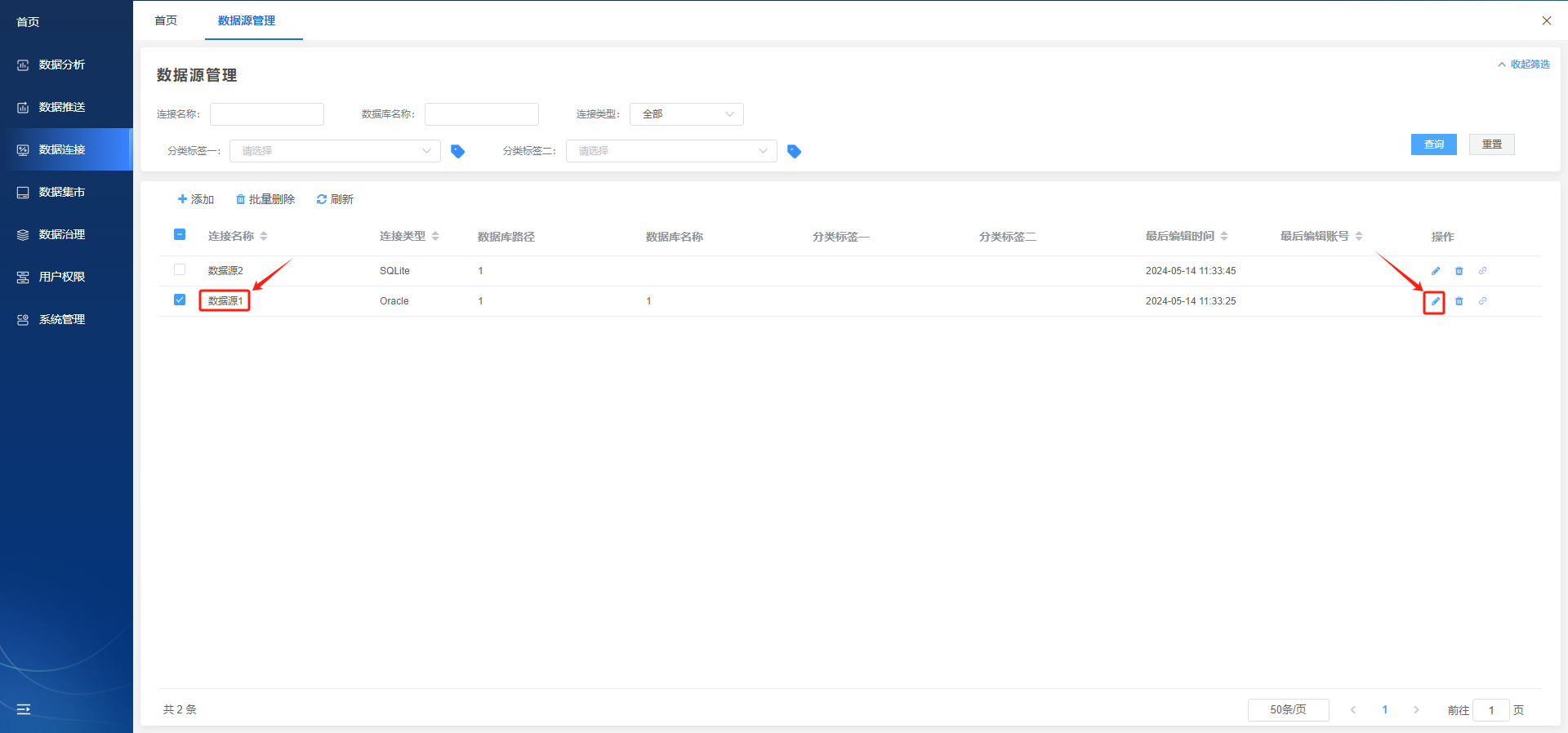
Task: Click the SQLite type cell
Action: (394, 271)
